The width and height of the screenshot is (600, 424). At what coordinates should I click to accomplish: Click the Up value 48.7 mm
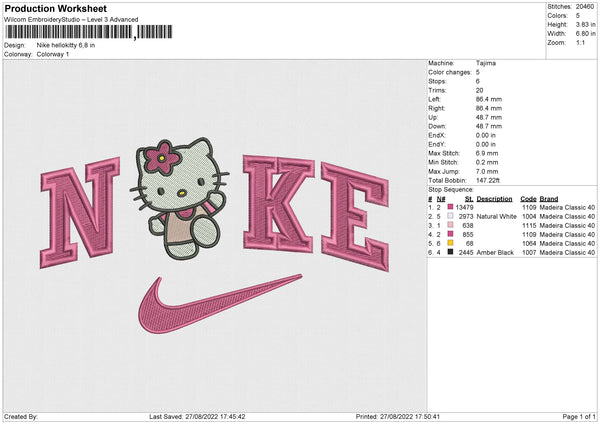489,117
